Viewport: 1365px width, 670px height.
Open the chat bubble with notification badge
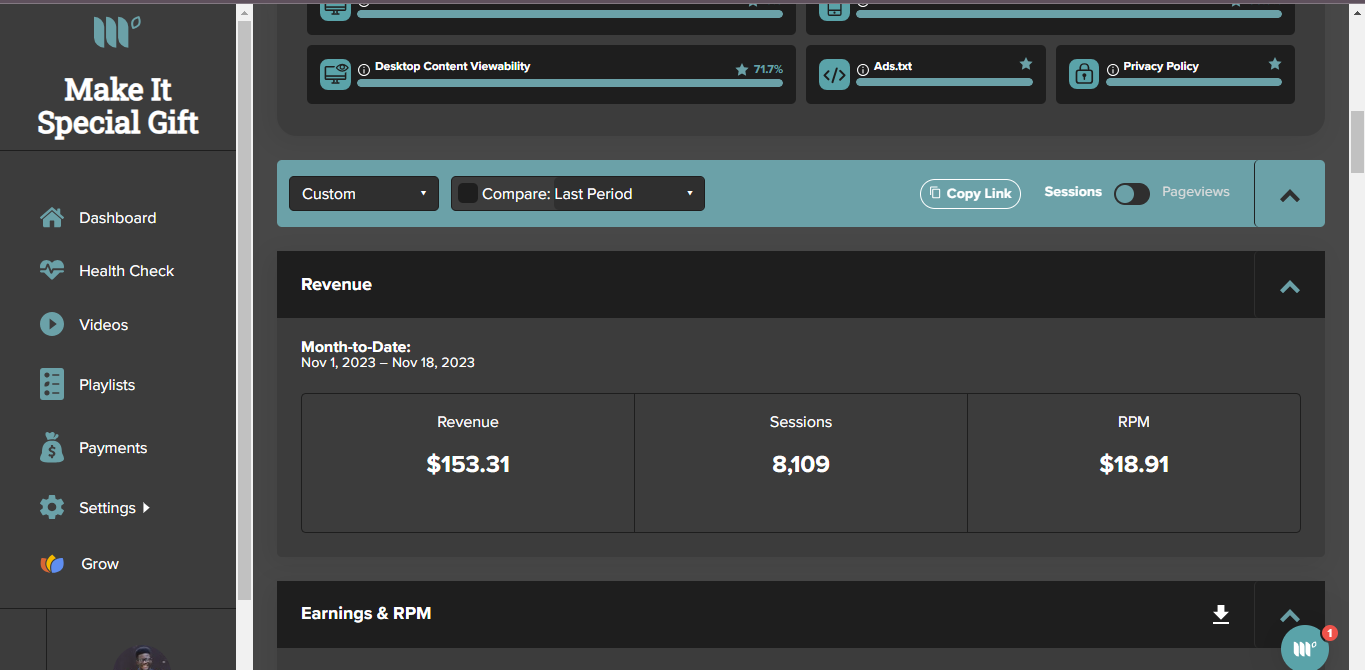click(1305, 648)
